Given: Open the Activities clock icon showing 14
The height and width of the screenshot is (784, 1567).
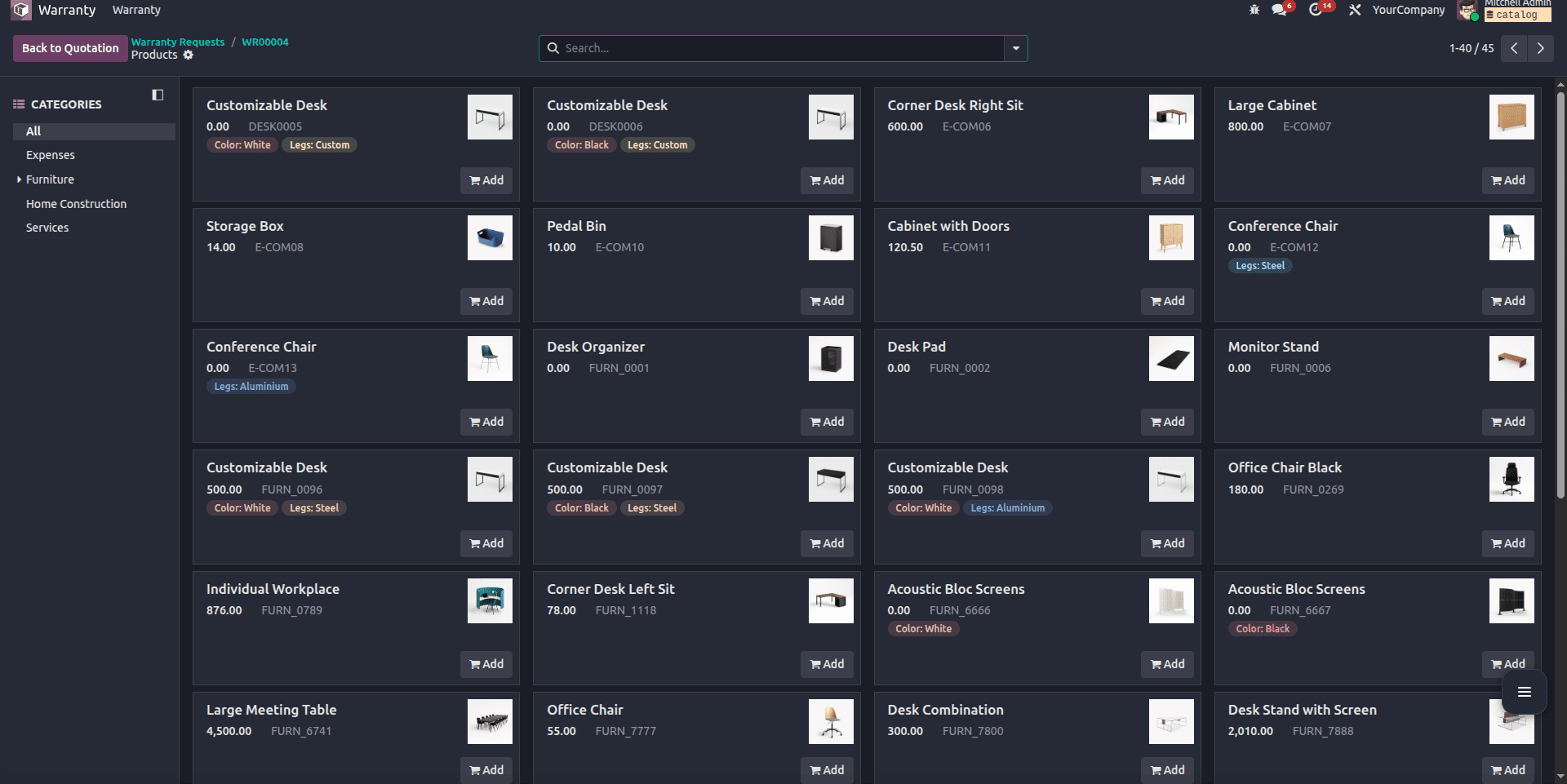Looking at the screenshot, I should (1318, 11).
